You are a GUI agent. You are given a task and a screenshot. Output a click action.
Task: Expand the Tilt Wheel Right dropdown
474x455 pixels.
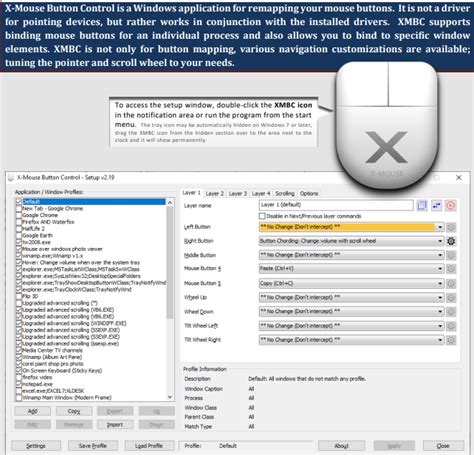[351, 340]
